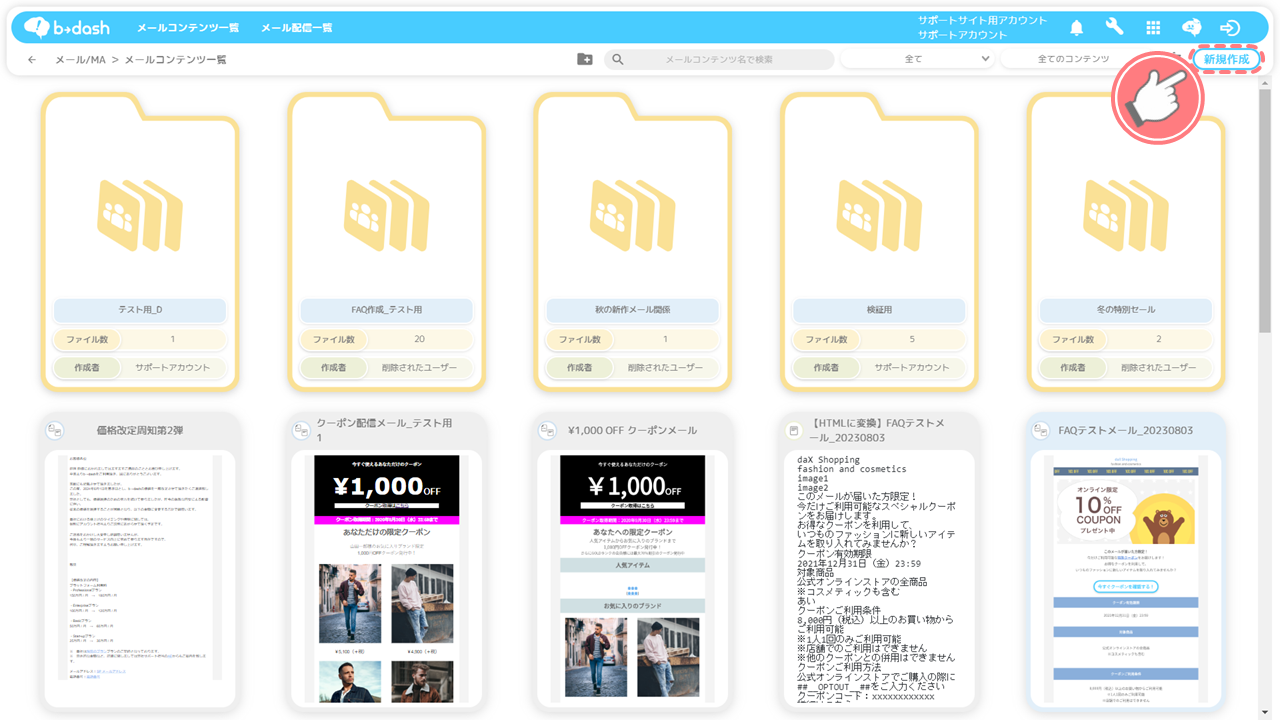Open the メールコンテンツ一覧 menu
The width and height of the screenshot is (1280, 720).
coord(188,28)
